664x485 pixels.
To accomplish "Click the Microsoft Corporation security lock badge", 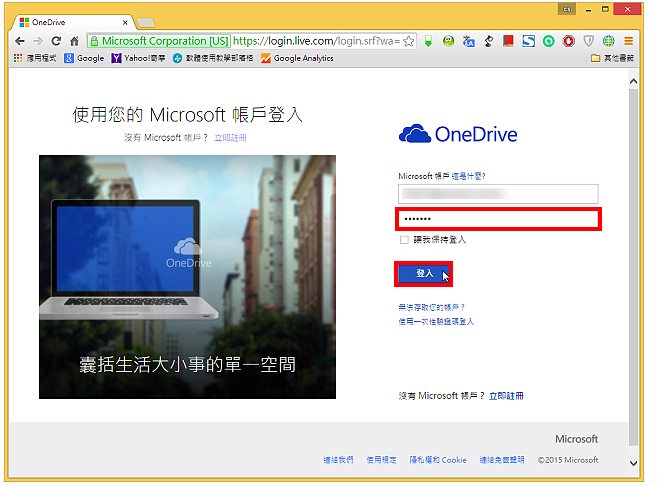I will [x=159, y=41].
